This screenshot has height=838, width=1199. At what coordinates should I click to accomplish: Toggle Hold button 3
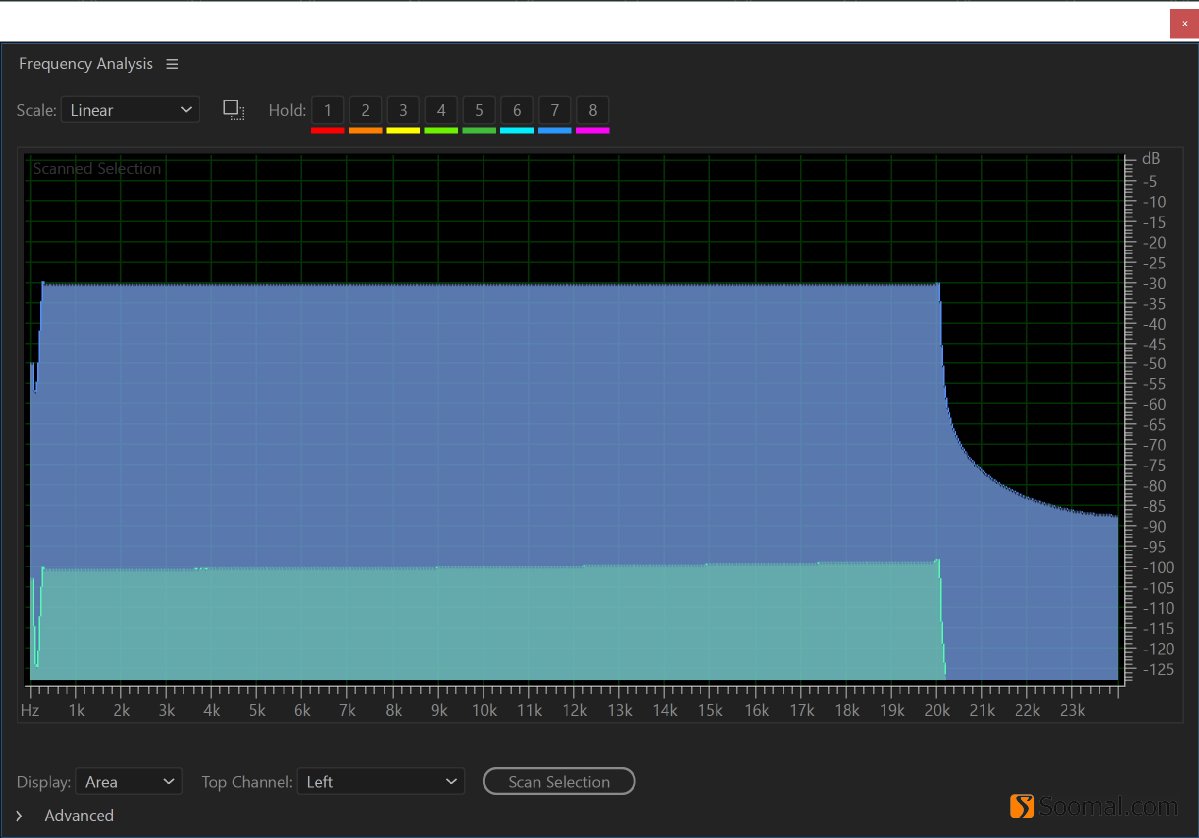point(403,110)
